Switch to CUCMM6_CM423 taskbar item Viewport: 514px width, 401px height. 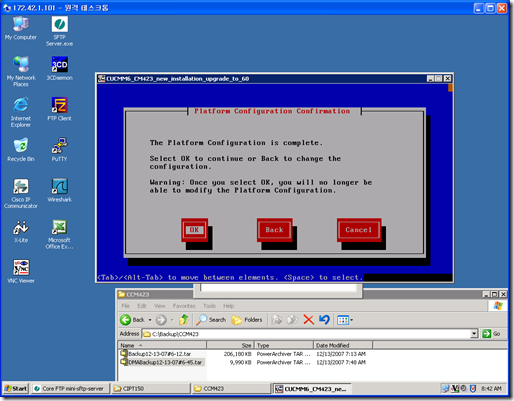tap(312, 388)
